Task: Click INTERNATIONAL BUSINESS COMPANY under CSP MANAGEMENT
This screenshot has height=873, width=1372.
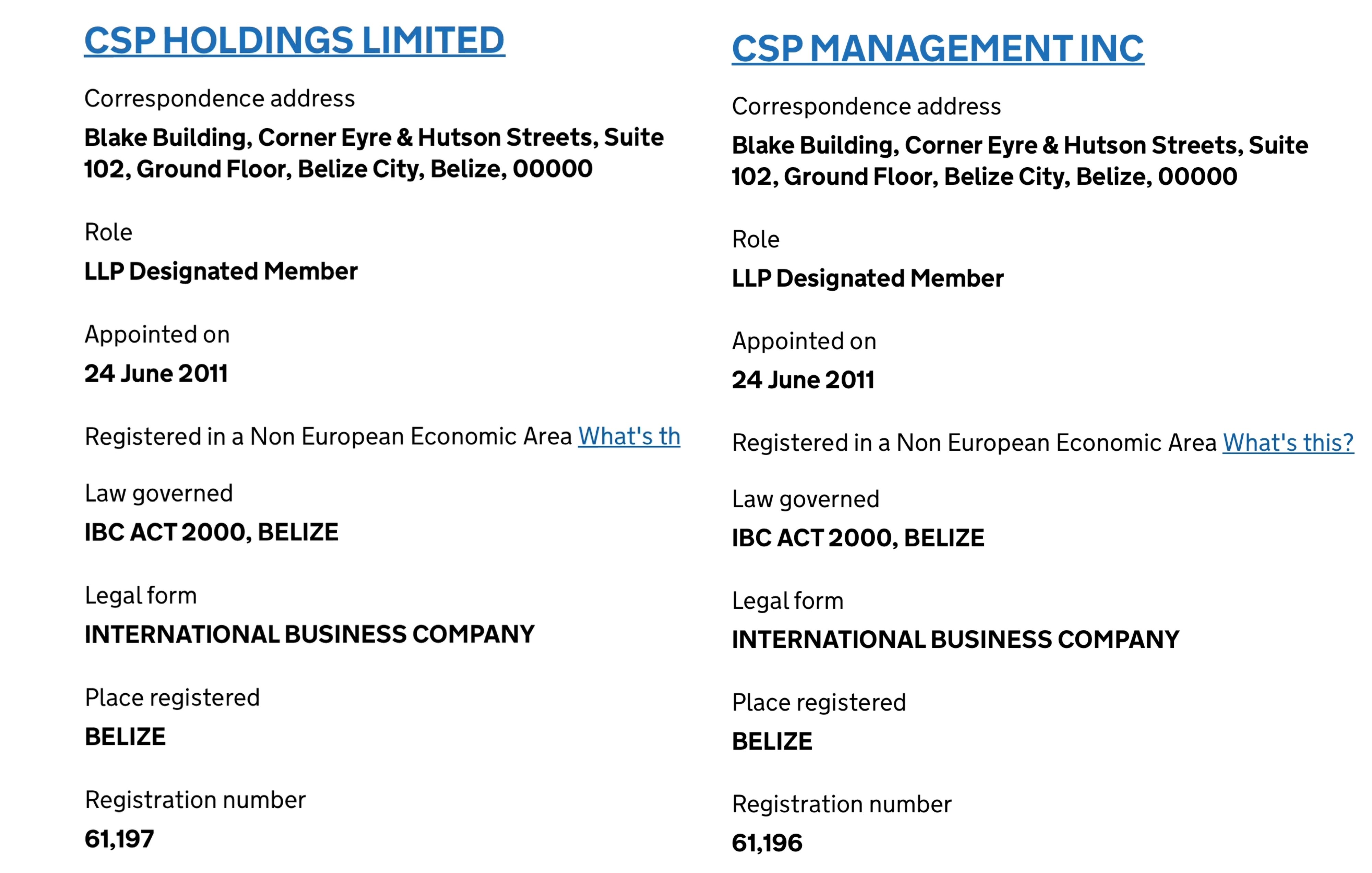Action: pos(956,639)
